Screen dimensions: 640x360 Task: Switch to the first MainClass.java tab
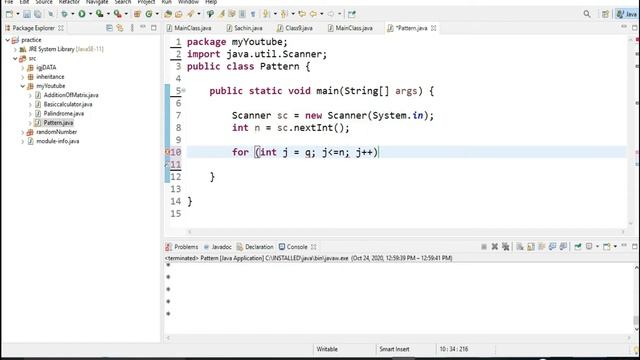[x=189, y=28]
